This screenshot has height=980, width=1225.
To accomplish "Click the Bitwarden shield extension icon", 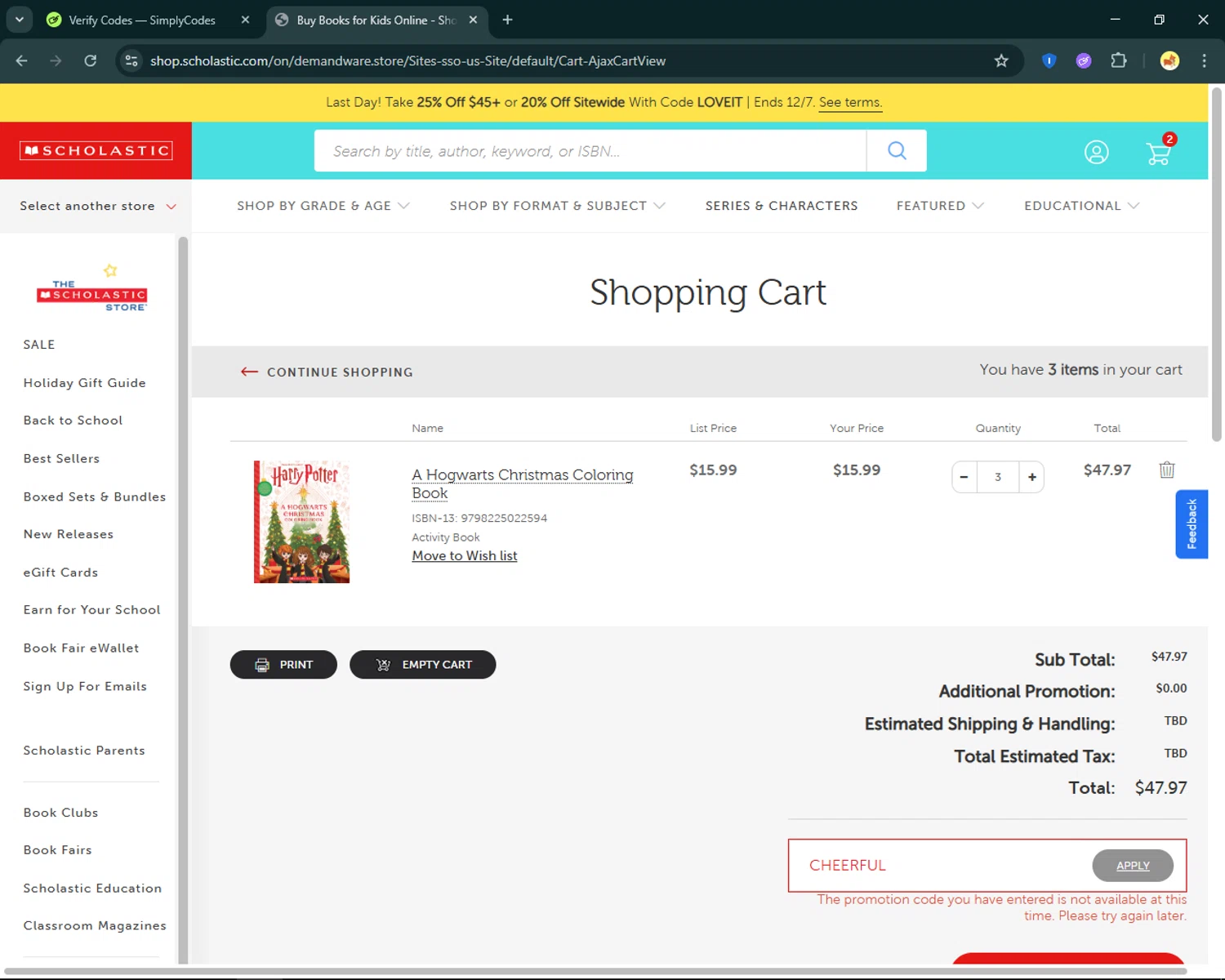I will [x=1049, y=60].
